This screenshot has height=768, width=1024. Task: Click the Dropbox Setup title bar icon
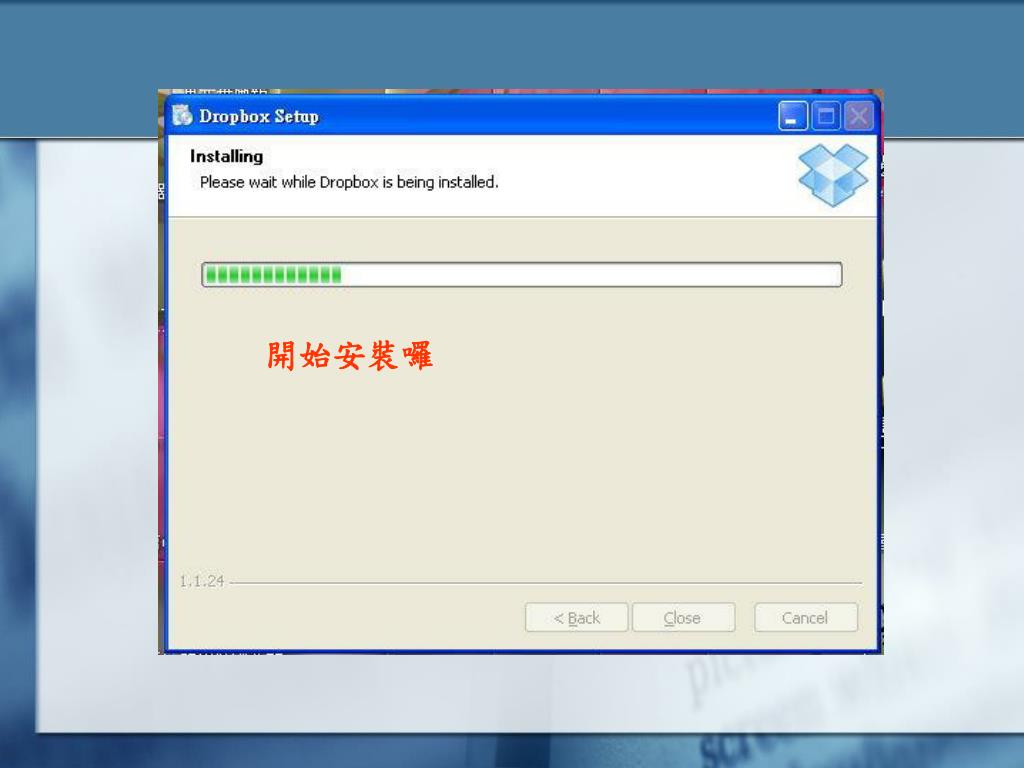182,116
